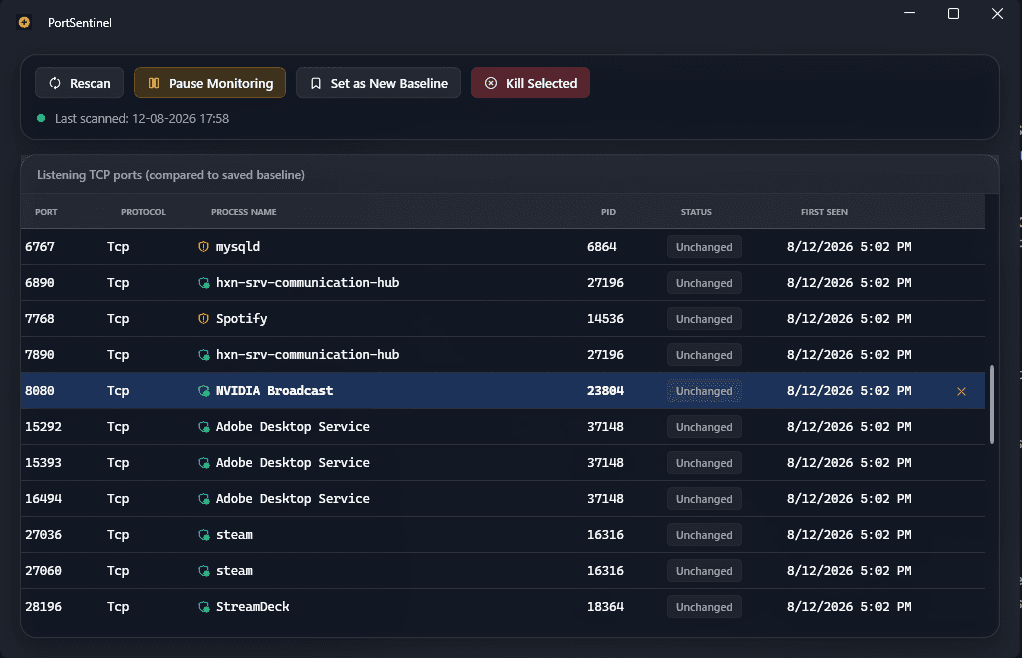Click port number 15393
This screenshot has width=1022, height=658.
pos(44,463)
